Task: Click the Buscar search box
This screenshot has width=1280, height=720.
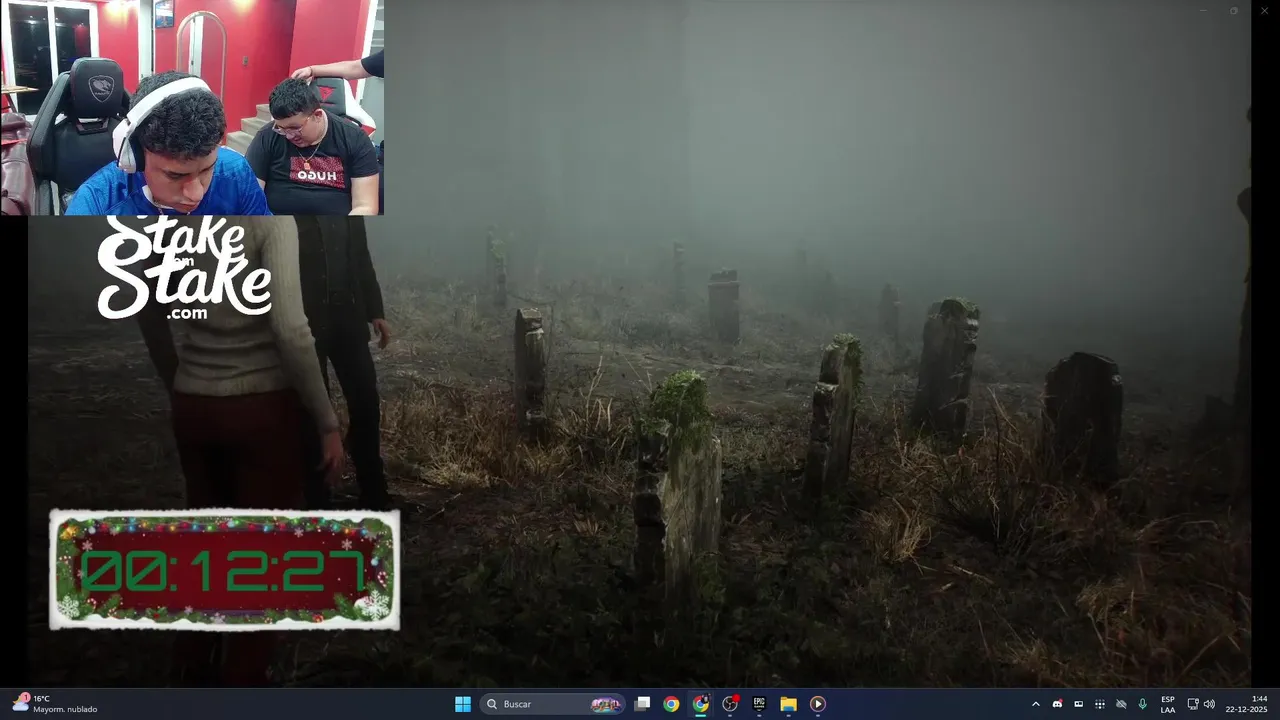Action: 553,704
